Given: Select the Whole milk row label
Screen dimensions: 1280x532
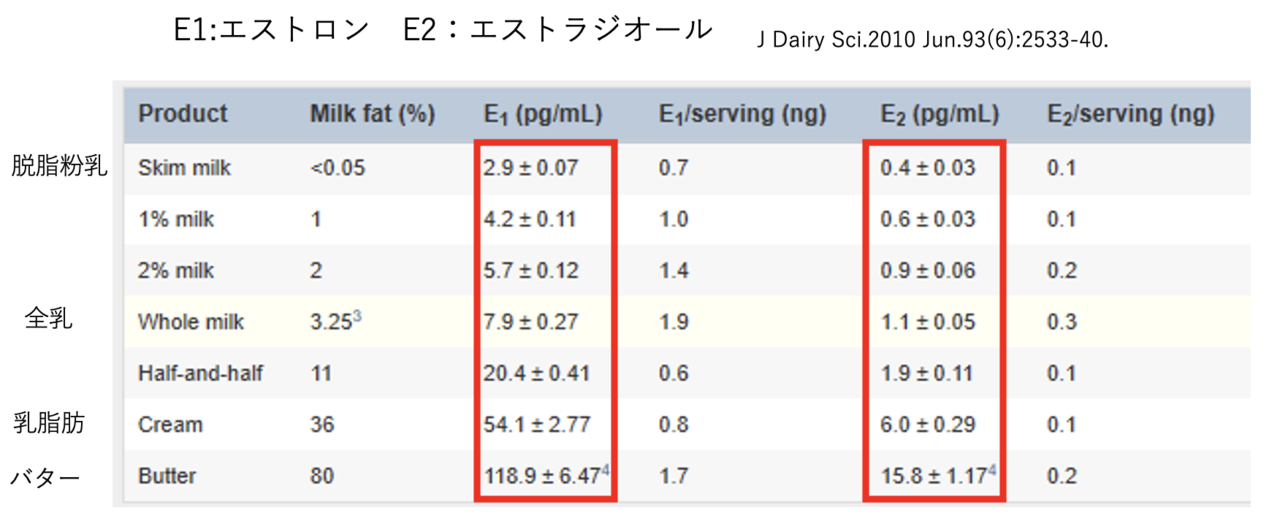Looking at the screenshot, I should pos(191,322).
